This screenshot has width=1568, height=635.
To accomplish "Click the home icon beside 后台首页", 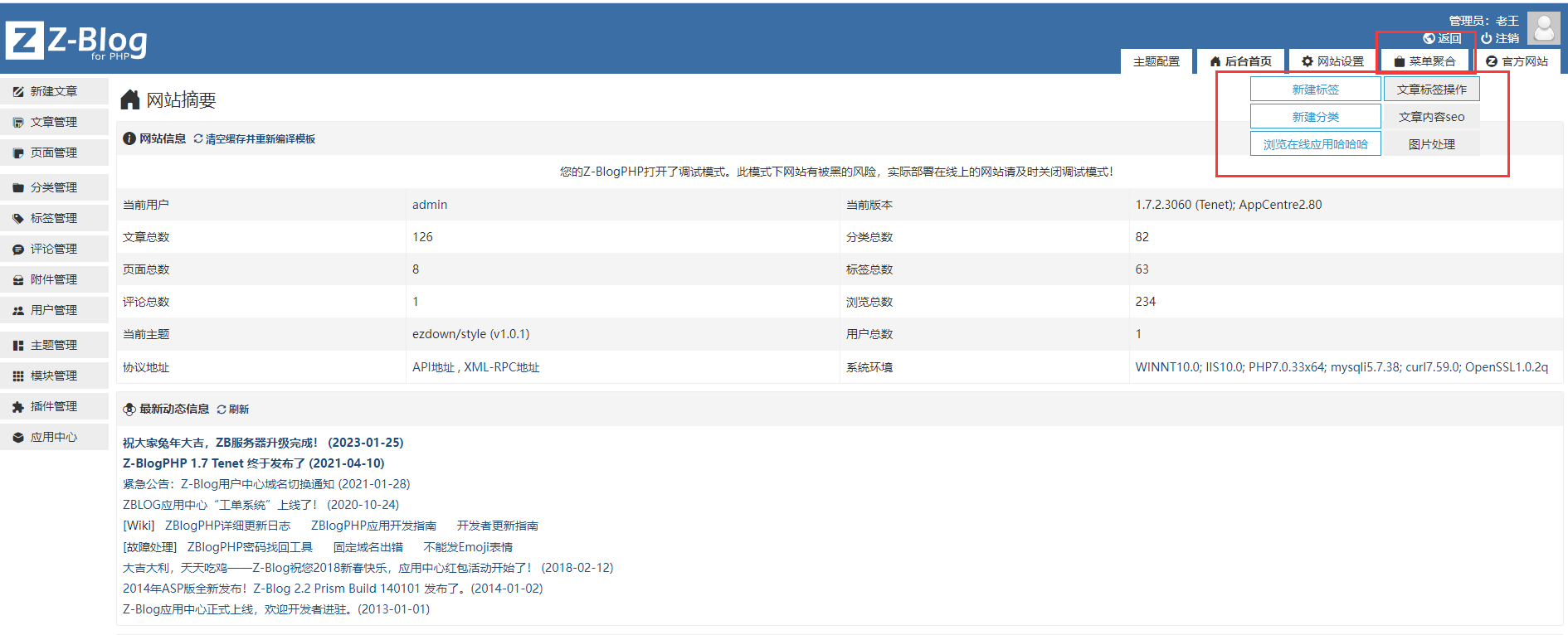I will coord(1215,61).
